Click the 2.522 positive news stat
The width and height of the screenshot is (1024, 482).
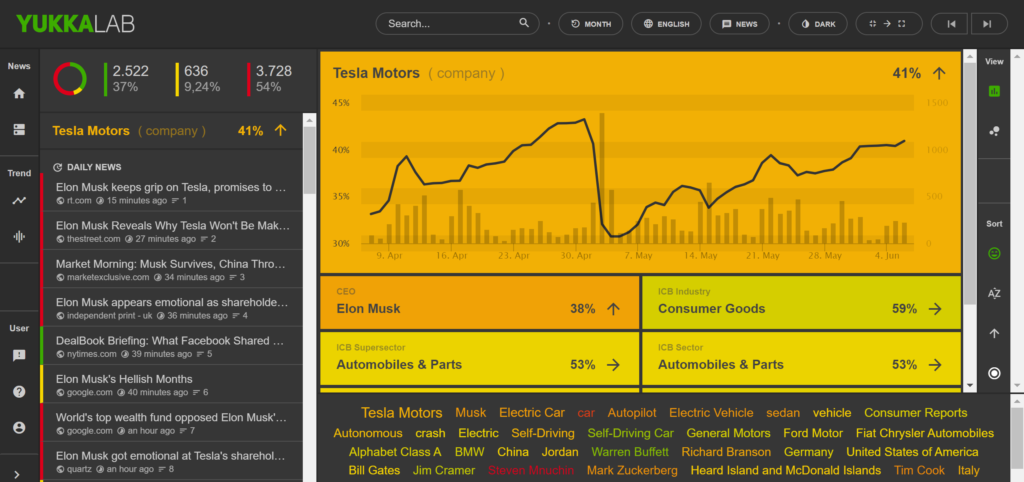(128, 78)
